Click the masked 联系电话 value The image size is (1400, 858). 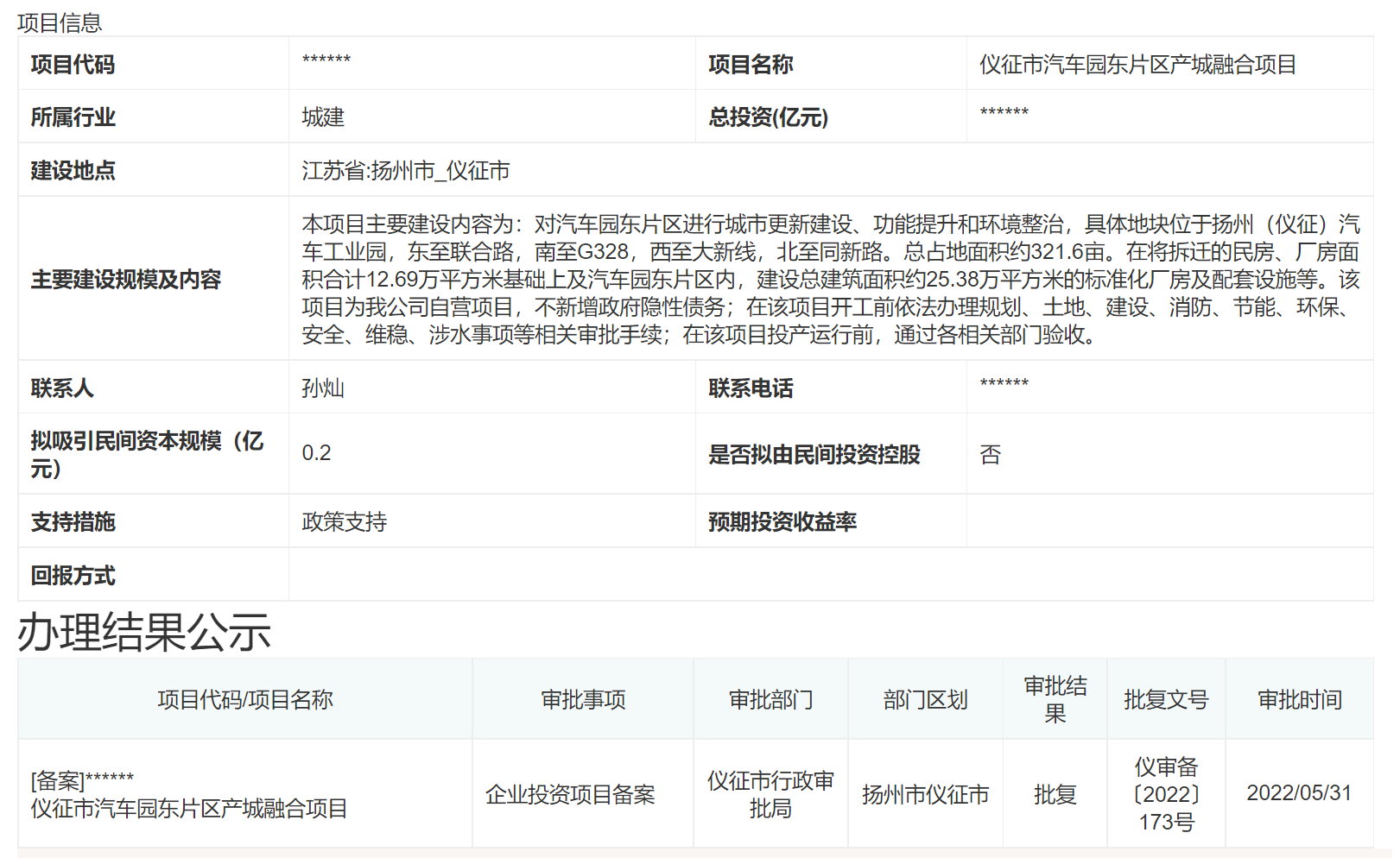[x=1004, y=384]
